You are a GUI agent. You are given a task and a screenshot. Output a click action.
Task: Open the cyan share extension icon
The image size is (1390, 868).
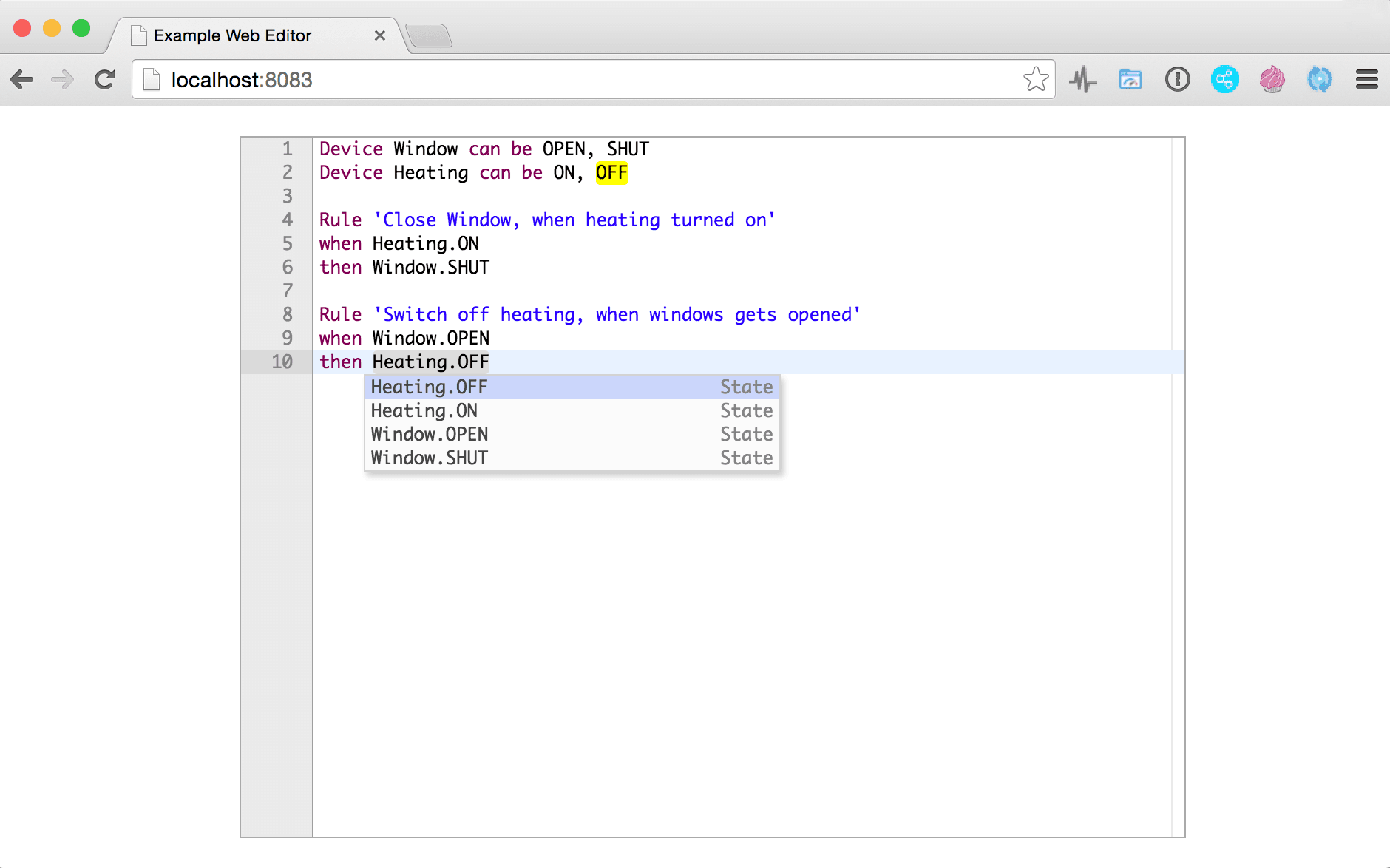pos(1225,79)
